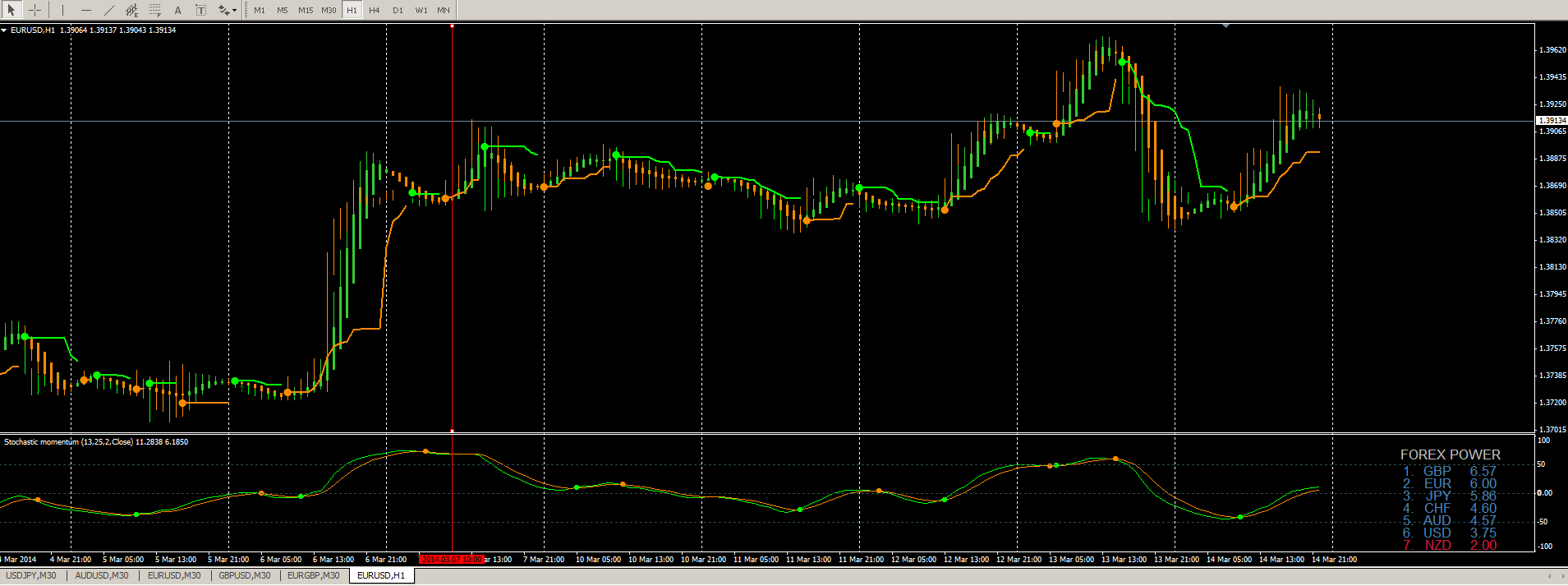Viewport: 1568px width, 586px height.
Task: Click the JPY 5.86 strength row
Action: 1450,496
